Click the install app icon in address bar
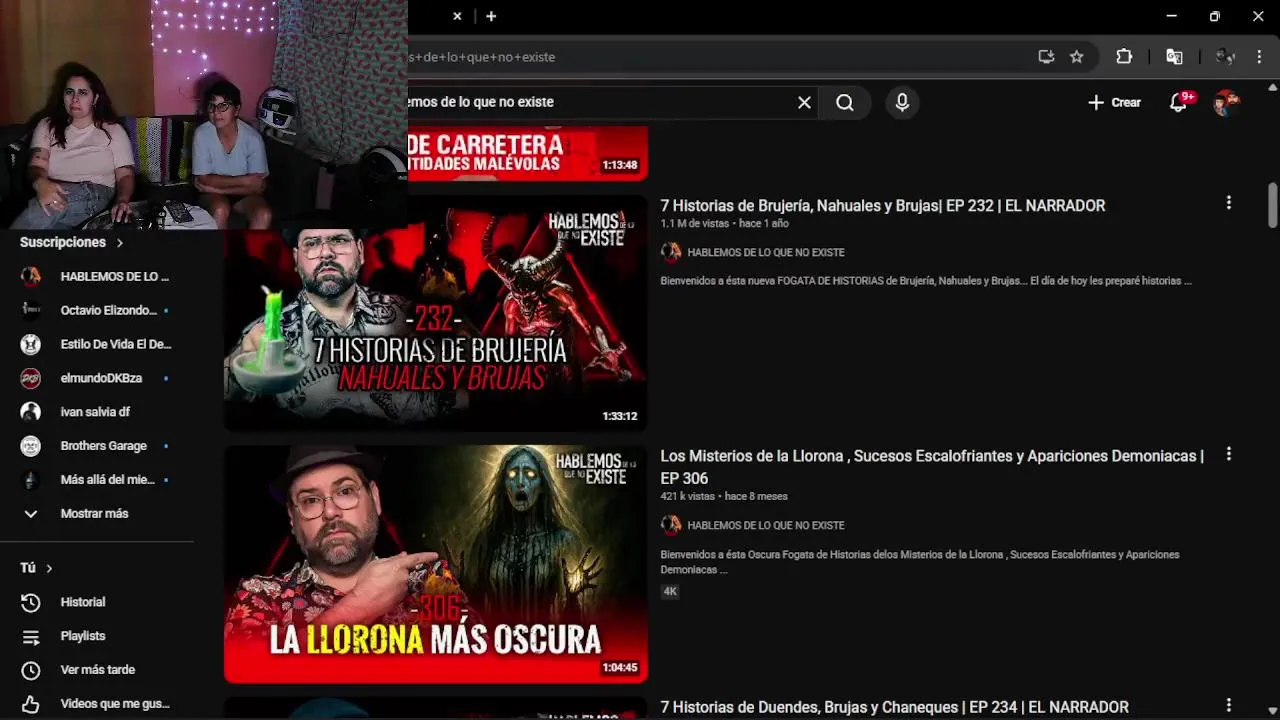This screenshot has width=1280, height=720. click(x=1046, y=57)
